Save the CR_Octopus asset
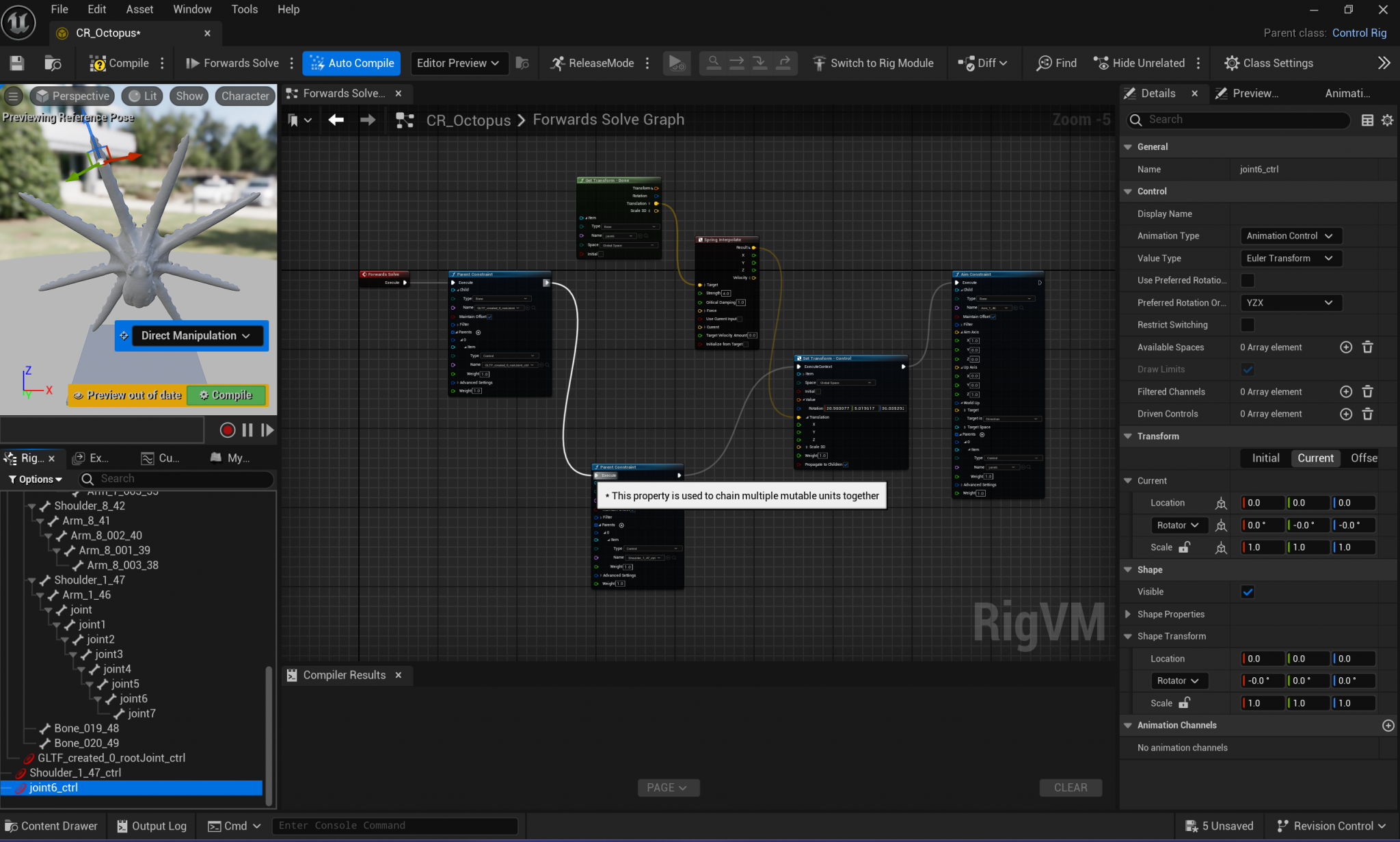 click(x=16, y=63)
